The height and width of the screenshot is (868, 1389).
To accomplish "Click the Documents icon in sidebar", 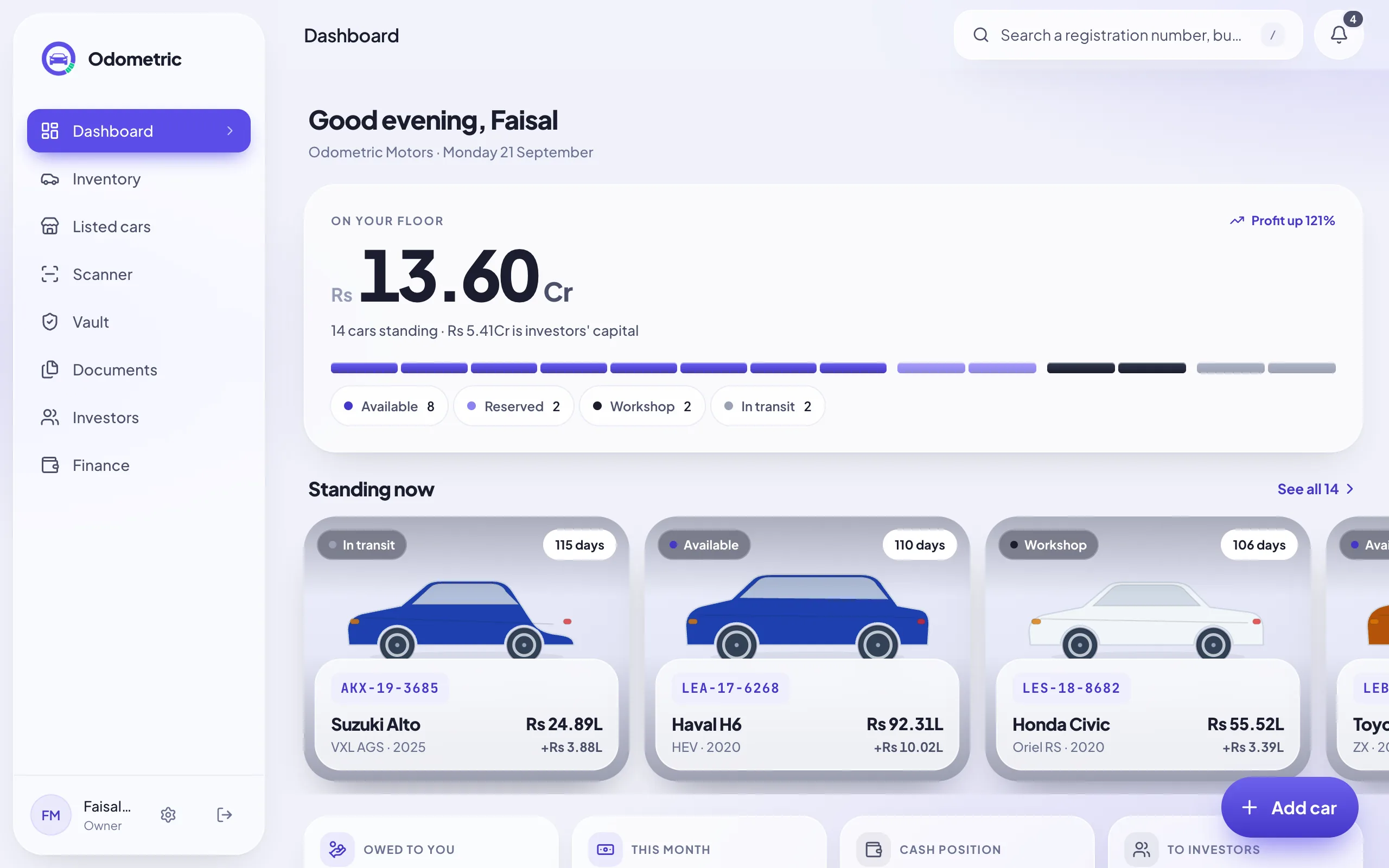I will (50, 369).
